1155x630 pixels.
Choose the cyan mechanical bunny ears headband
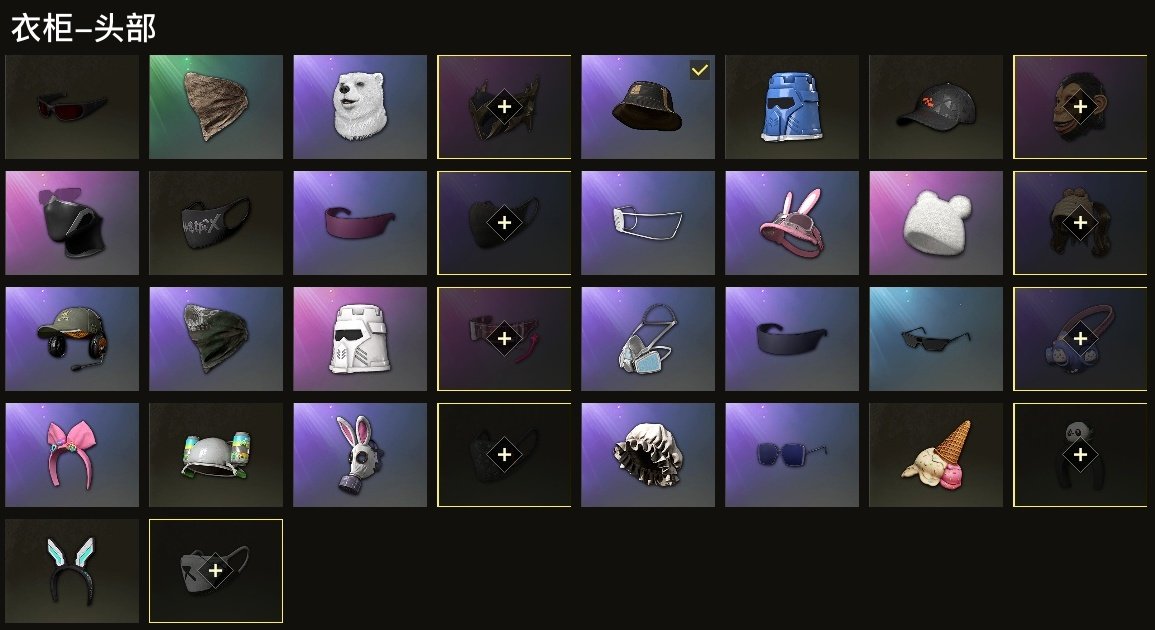(x=71, y=571)
